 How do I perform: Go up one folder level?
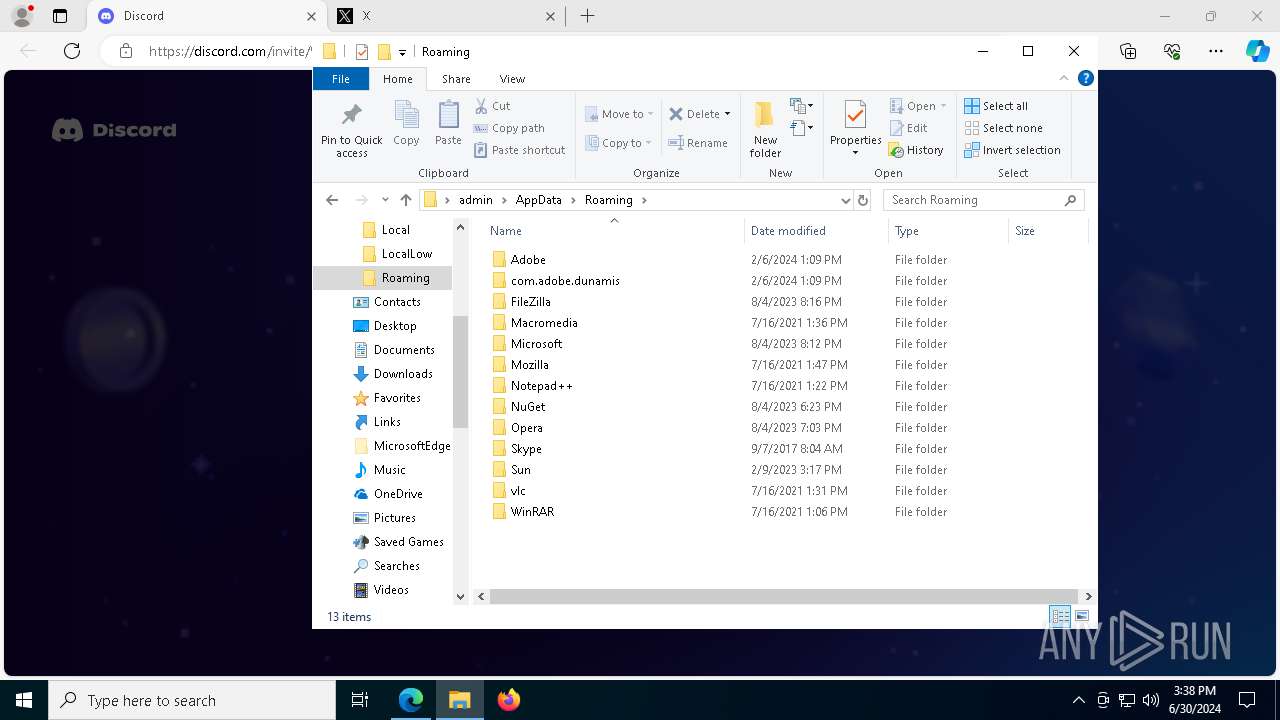coord(405,200)
